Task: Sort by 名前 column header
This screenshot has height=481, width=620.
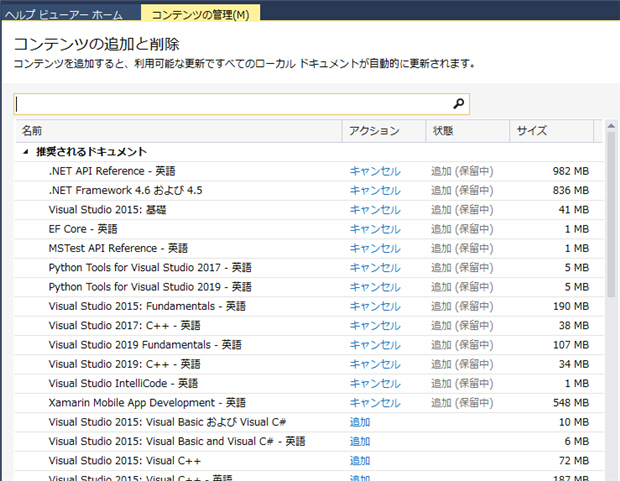Action: click(179, 131)
